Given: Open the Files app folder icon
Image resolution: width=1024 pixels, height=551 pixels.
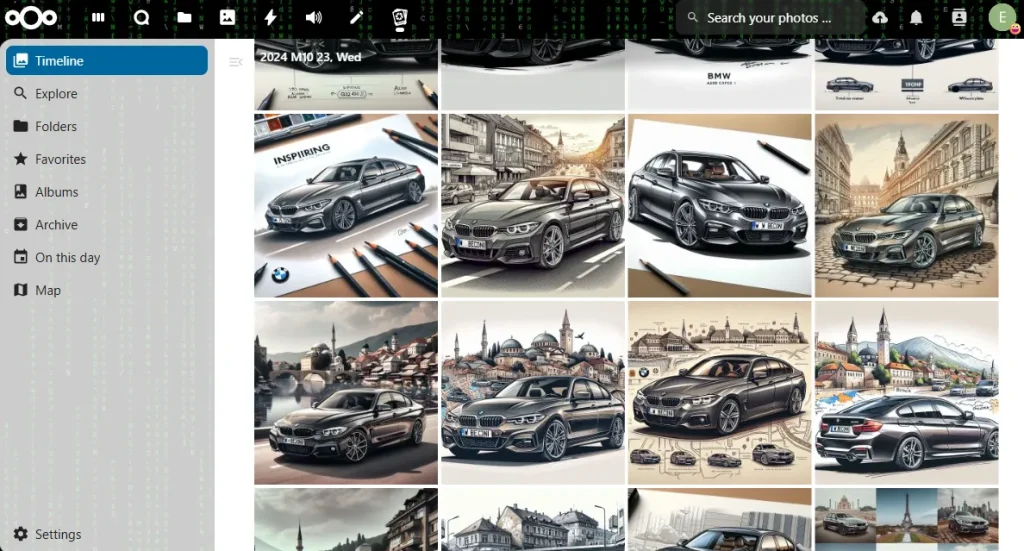Looking at the screenshot, I should click(x=184, y=18).
